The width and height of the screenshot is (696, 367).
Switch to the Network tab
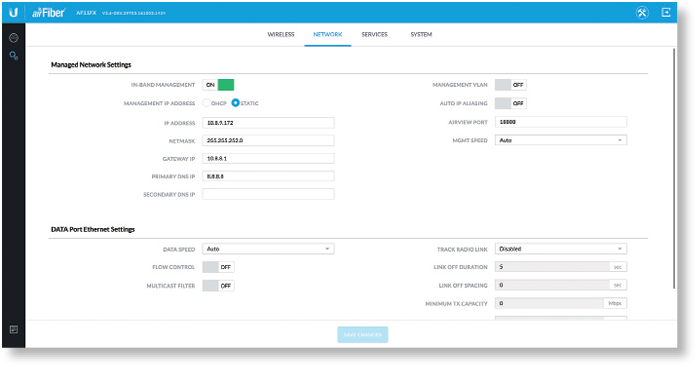(328, 34)
